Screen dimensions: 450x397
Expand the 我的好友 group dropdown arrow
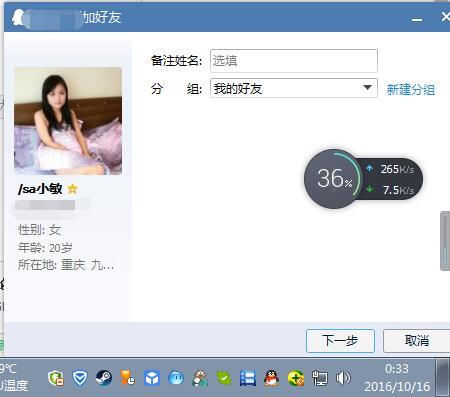[x=367, y=88]
